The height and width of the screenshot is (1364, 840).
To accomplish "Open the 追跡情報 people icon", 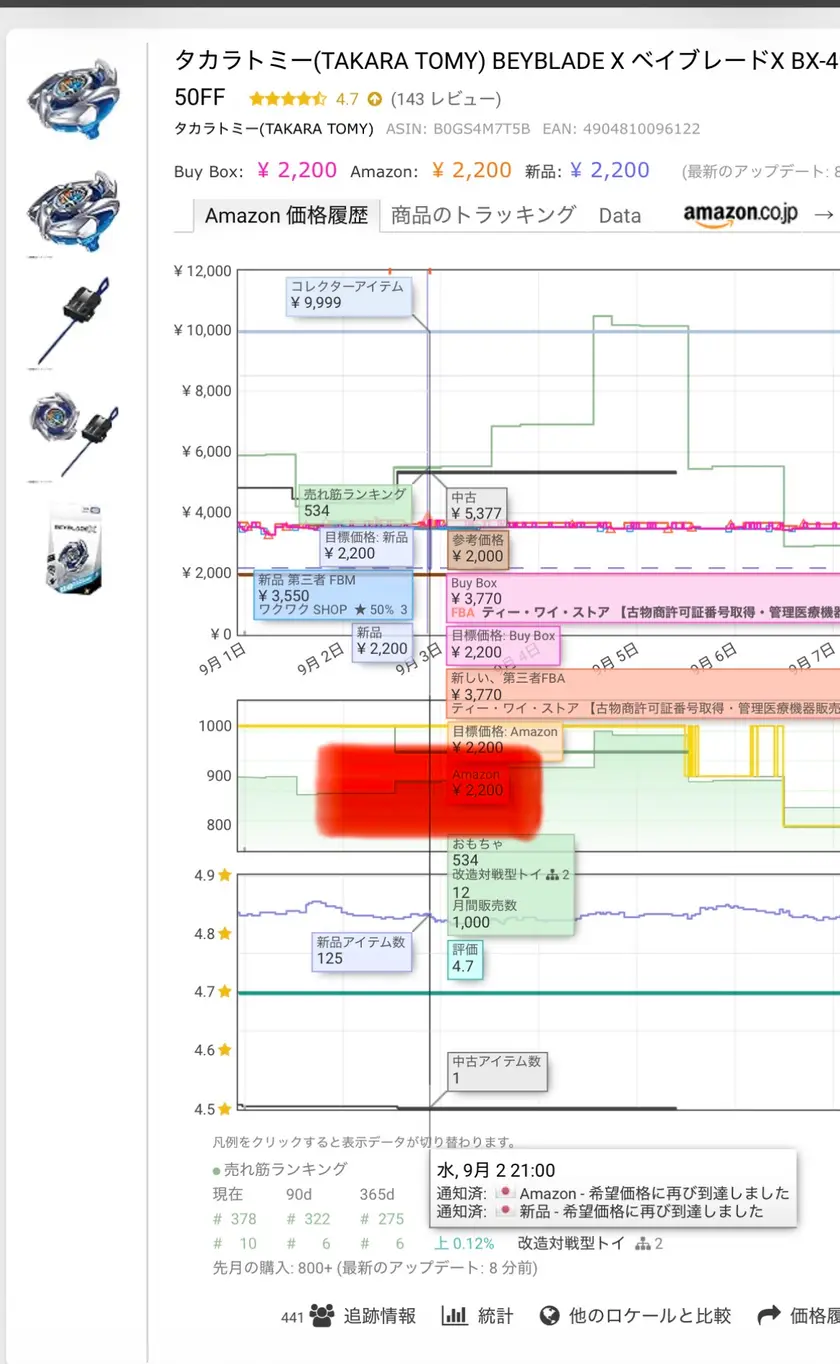I will click(321, 1315).
